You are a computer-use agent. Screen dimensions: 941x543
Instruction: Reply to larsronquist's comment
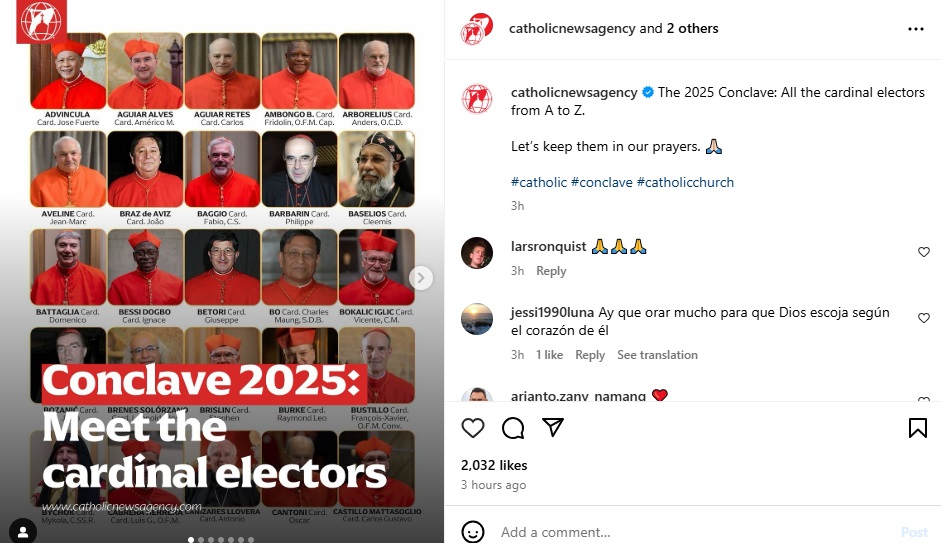click(x=551, y=271)
